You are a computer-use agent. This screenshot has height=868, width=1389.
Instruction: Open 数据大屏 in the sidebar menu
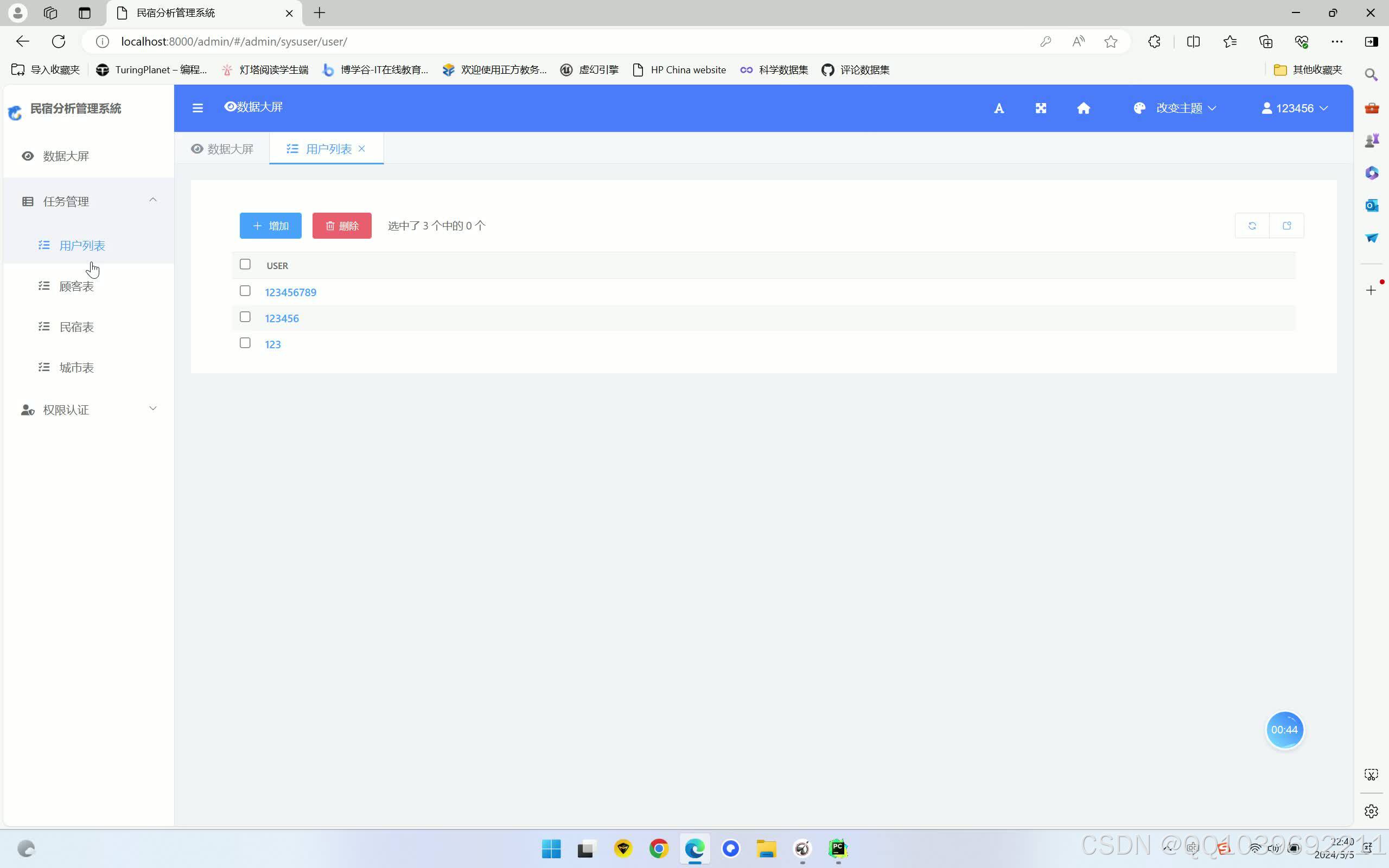coord(88,156)
